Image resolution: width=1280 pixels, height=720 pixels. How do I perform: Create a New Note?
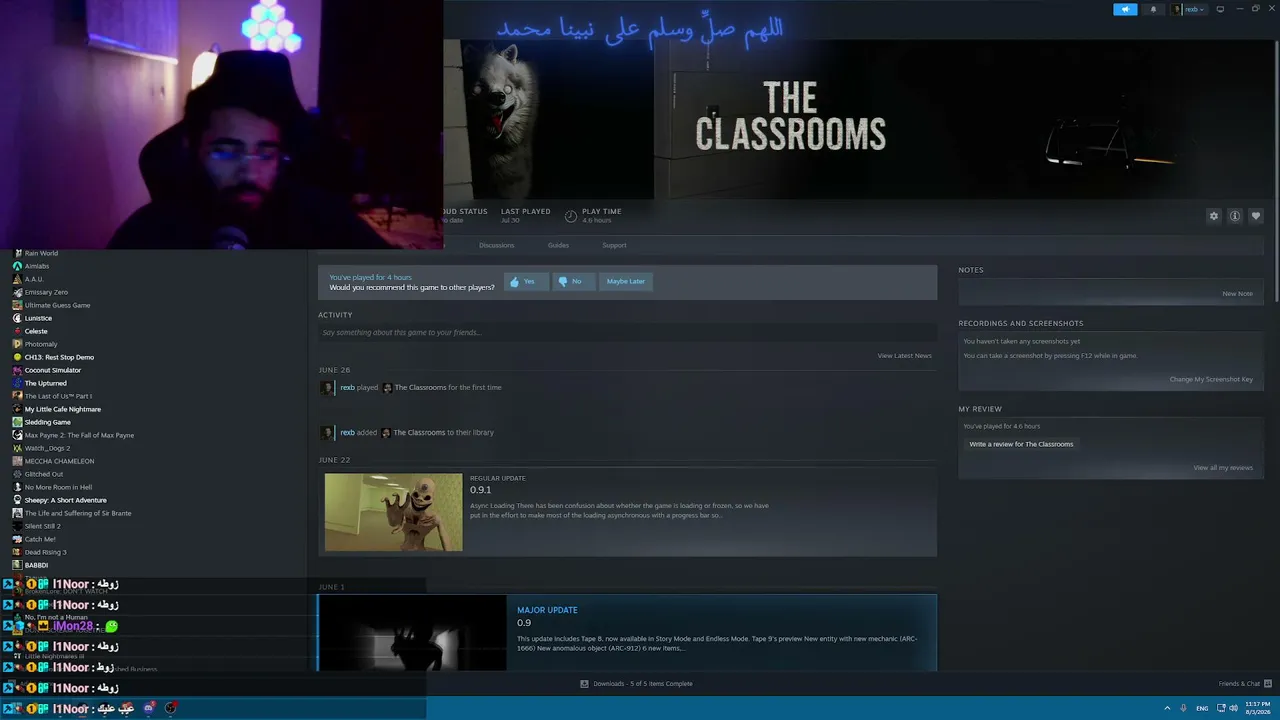click(1237, 294)
